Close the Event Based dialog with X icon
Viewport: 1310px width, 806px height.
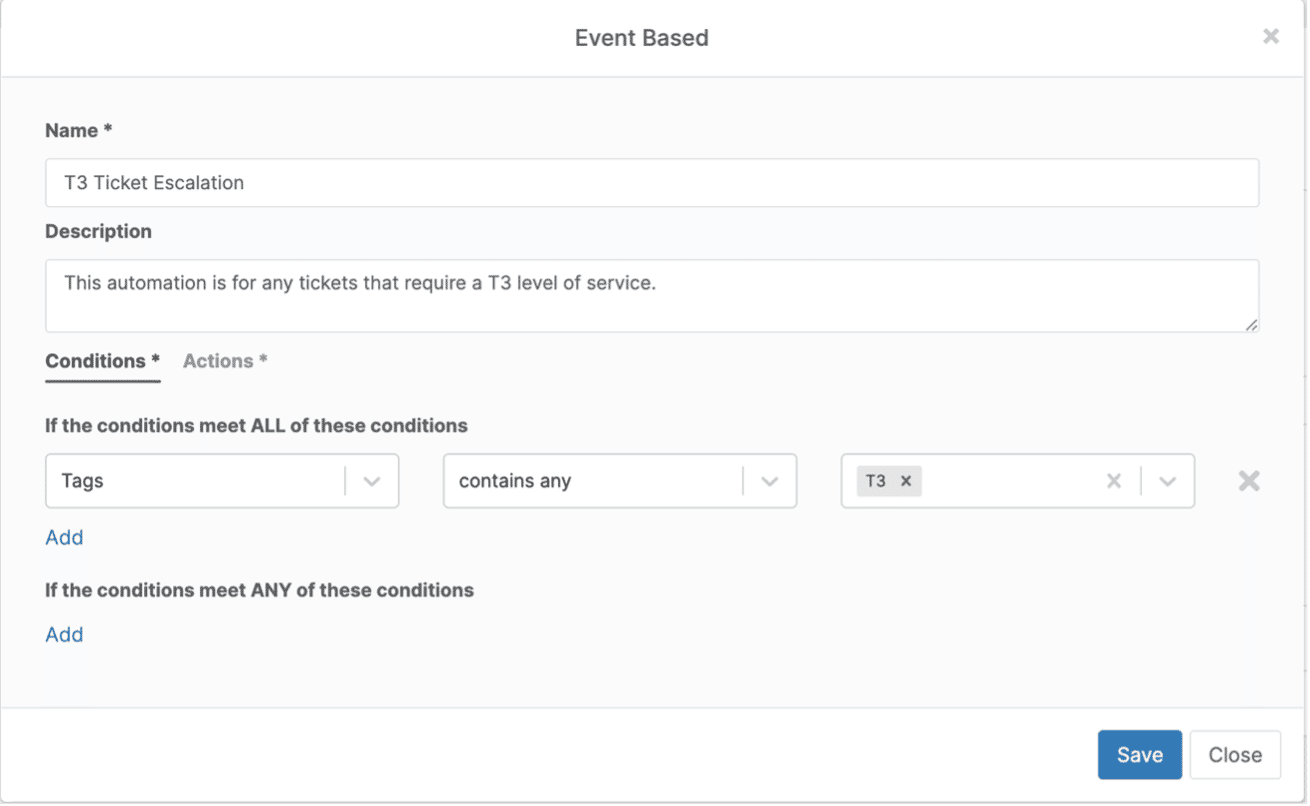(x=1270, y=37)
